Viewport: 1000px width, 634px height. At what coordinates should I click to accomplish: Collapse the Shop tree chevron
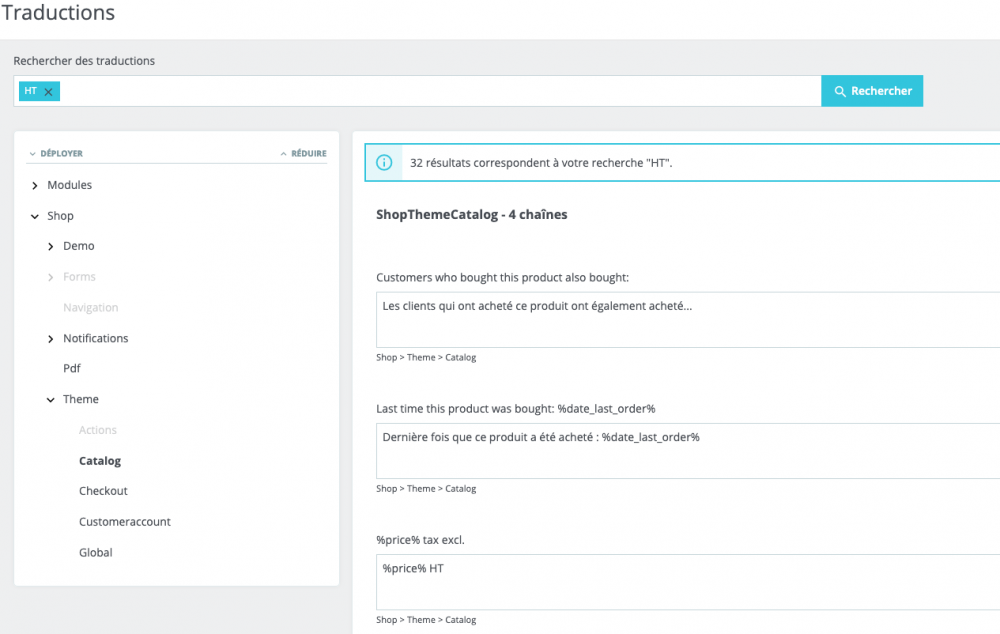[x=35, y=216]
